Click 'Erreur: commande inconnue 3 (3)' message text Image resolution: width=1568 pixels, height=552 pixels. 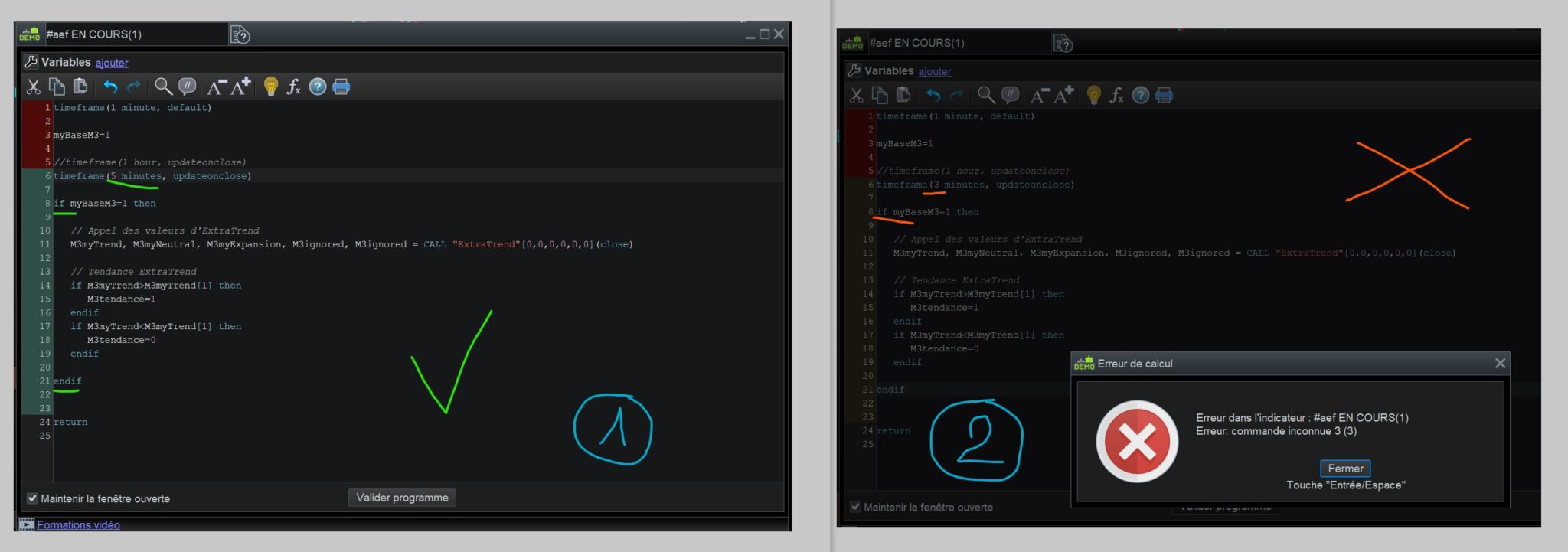click(1276, 431)
